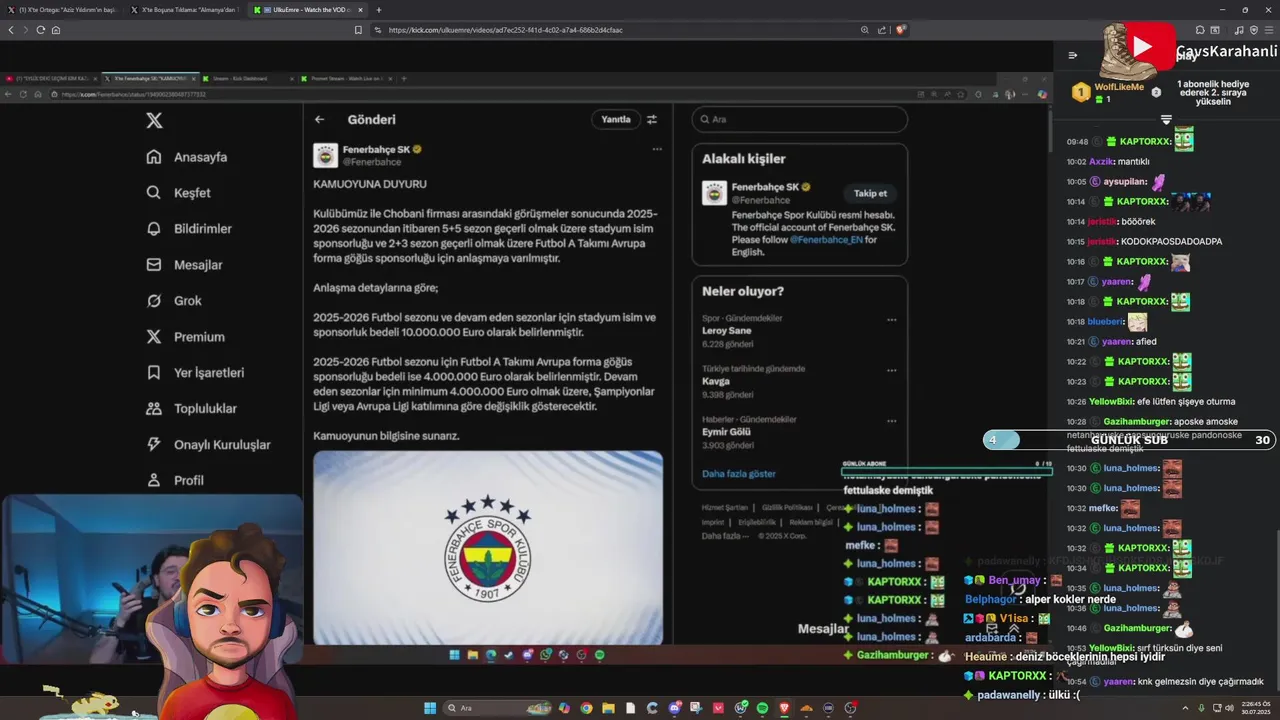
Task: Open Chrome from the taskbar
Action: [586, 708]
